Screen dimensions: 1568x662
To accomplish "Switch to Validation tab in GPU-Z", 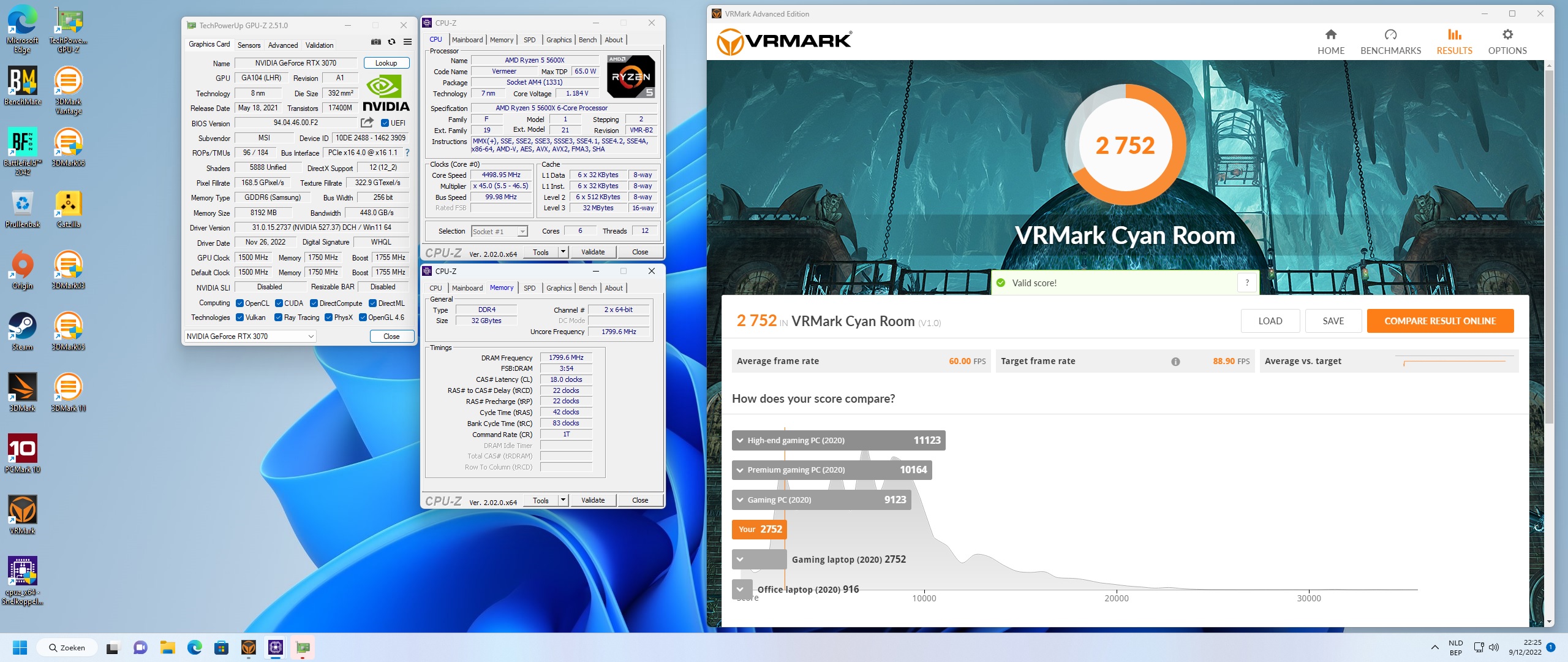I will coord(320,45).
